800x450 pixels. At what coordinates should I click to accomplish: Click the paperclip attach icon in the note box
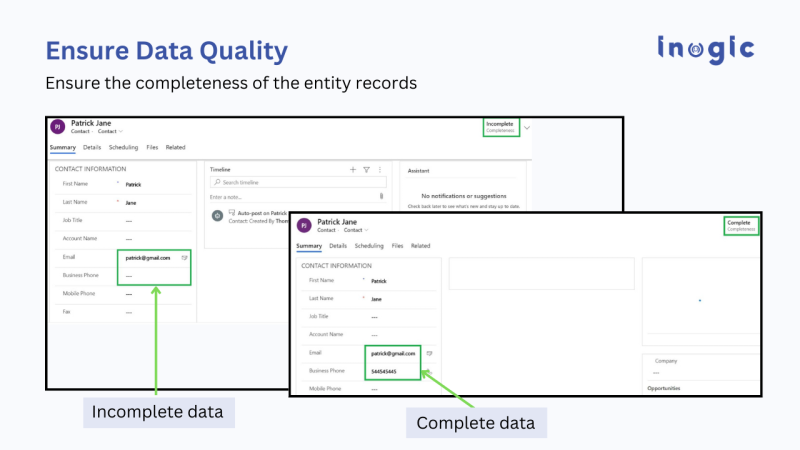[381, 196]
